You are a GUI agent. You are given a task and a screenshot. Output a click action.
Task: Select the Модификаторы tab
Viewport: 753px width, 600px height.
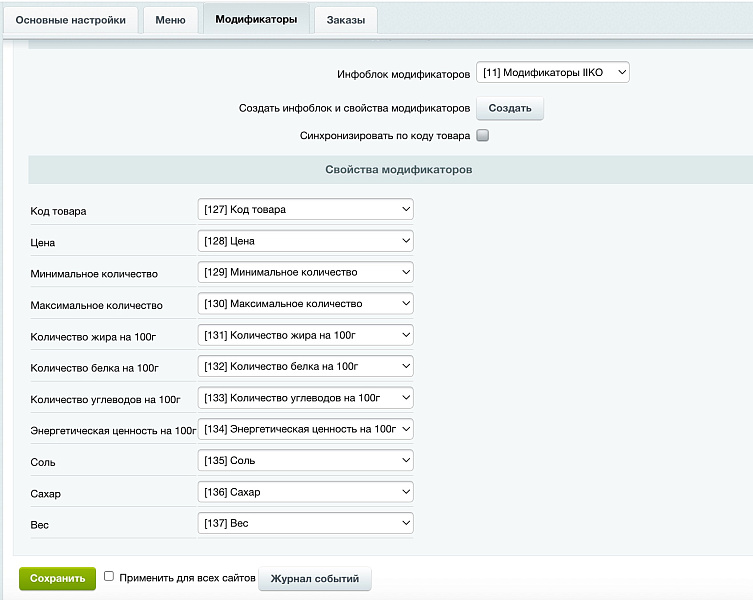click(x=256, y=20)
